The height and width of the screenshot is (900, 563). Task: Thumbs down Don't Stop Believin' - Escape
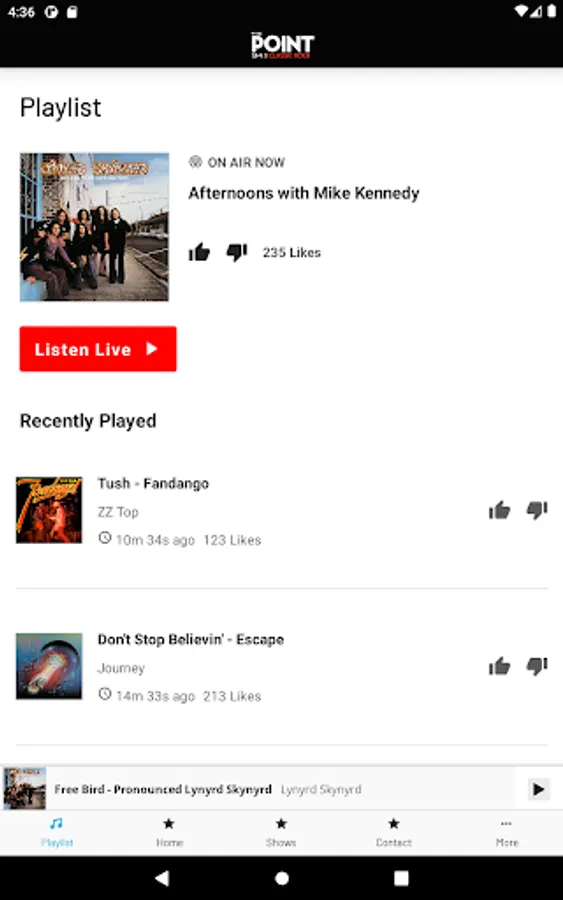[537, 666]
